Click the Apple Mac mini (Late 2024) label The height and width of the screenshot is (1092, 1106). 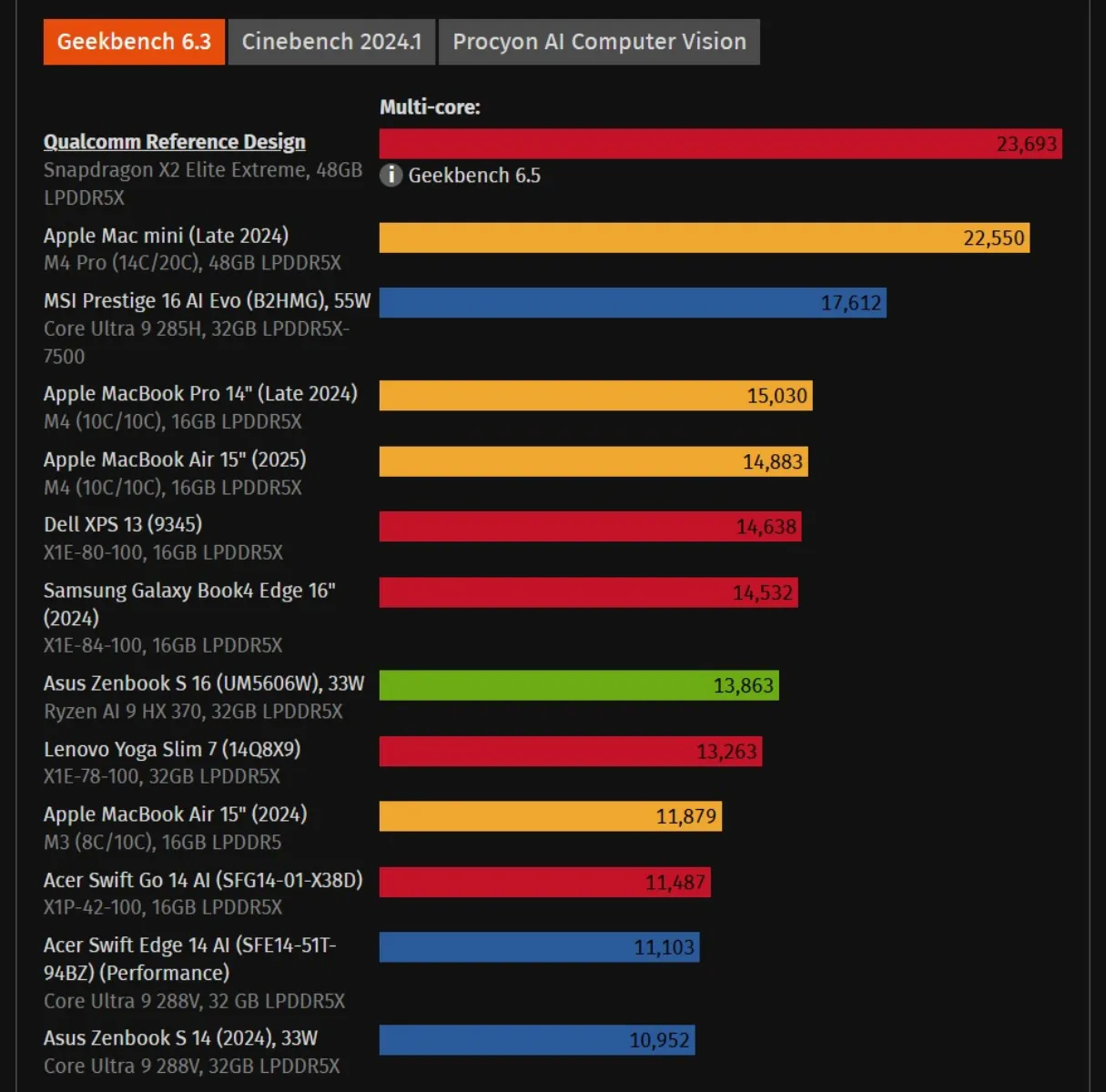tap(166, 236)
